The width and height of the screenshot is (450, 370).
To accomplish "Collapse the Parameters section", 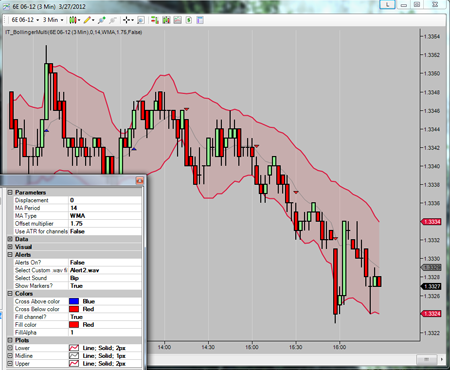I will coord(10,192).
